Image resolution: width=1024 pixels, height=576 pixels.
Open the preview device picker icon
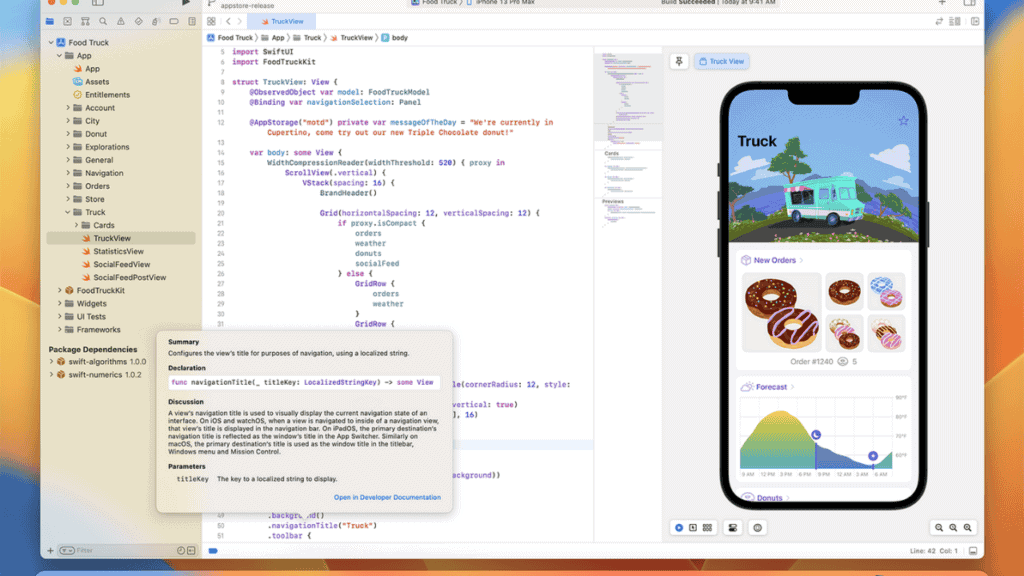(x=758, y=528)
